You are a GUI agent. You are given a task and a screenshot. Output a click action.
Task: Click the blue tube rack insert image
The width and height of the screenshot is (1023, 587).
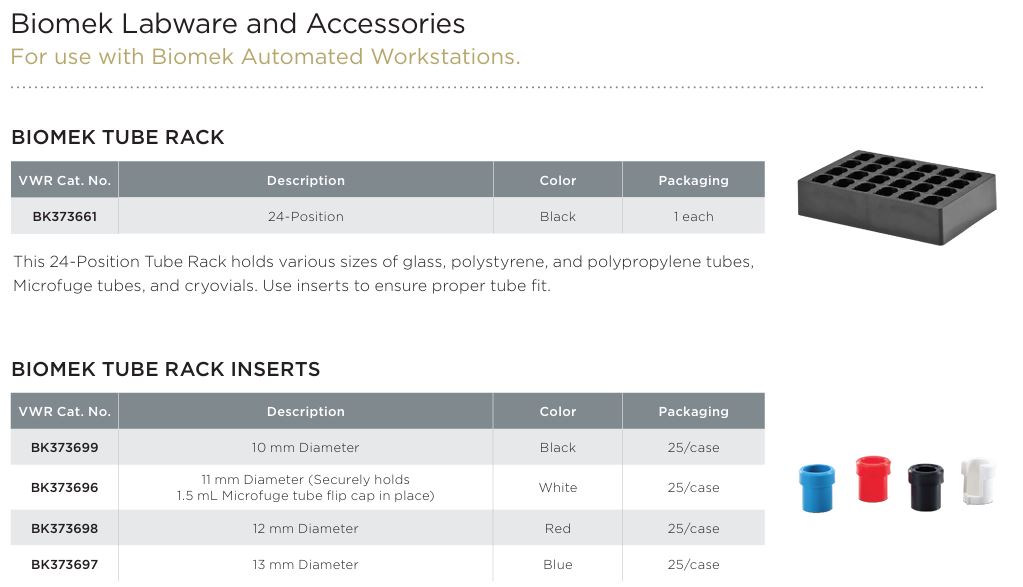pyautogui.click(x=817, y=487)
